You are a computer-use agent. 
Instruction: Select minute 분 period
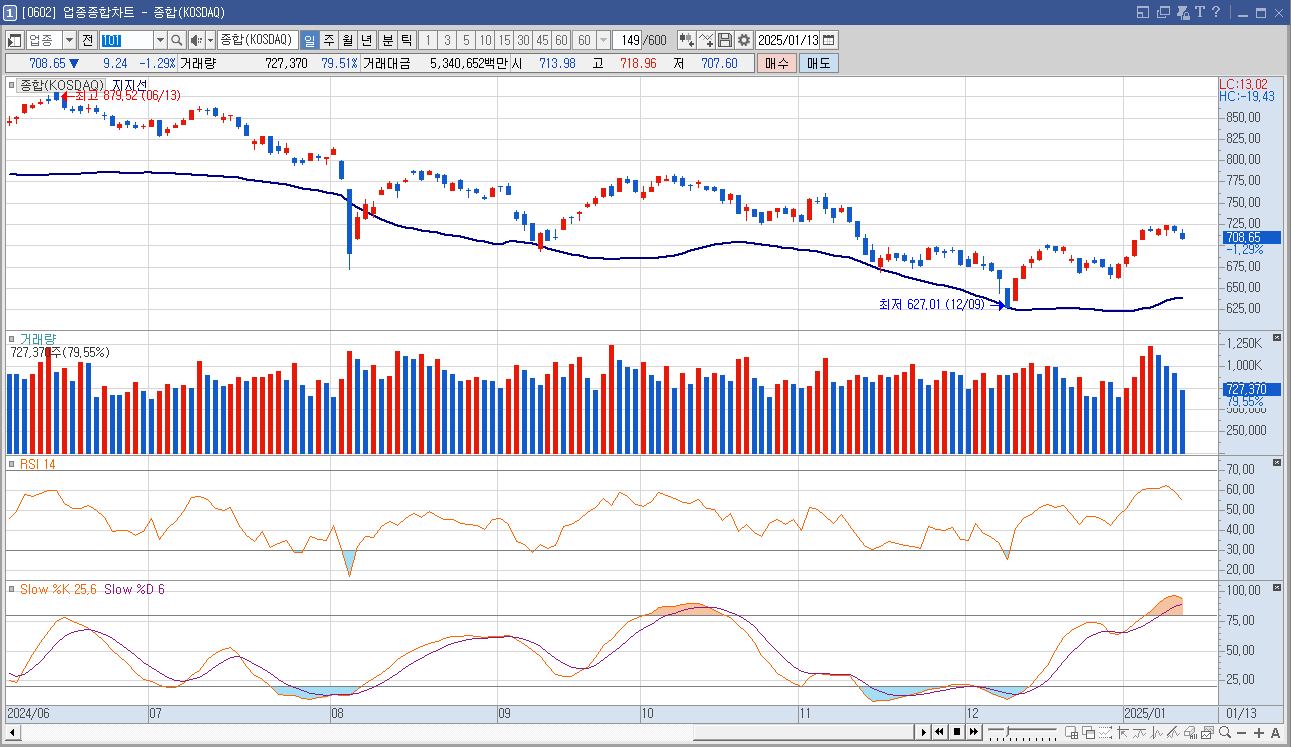pyautogui.click(x=387, y=40)
